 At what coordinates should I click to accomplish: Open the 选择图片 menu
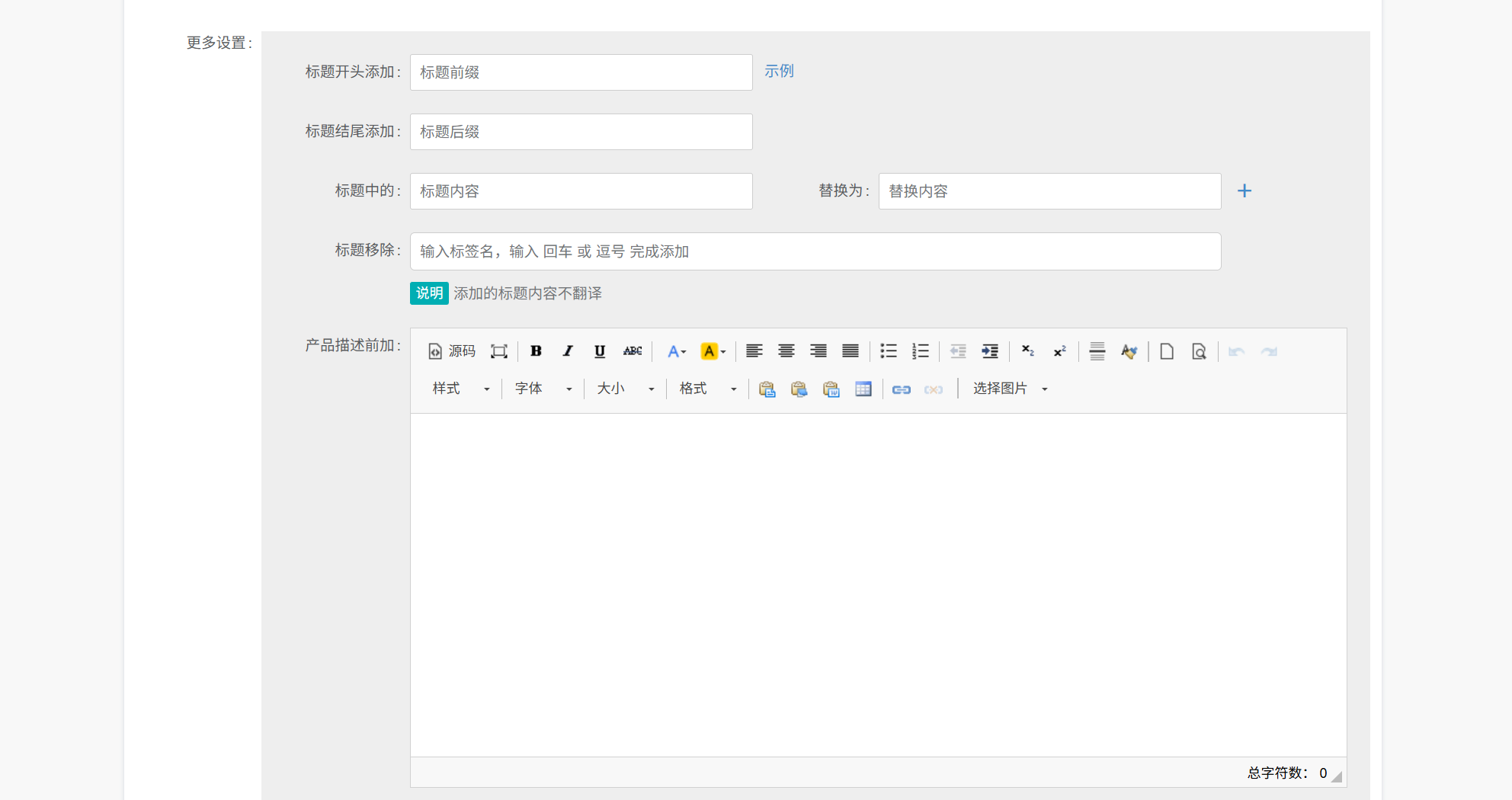point(1010,389)
